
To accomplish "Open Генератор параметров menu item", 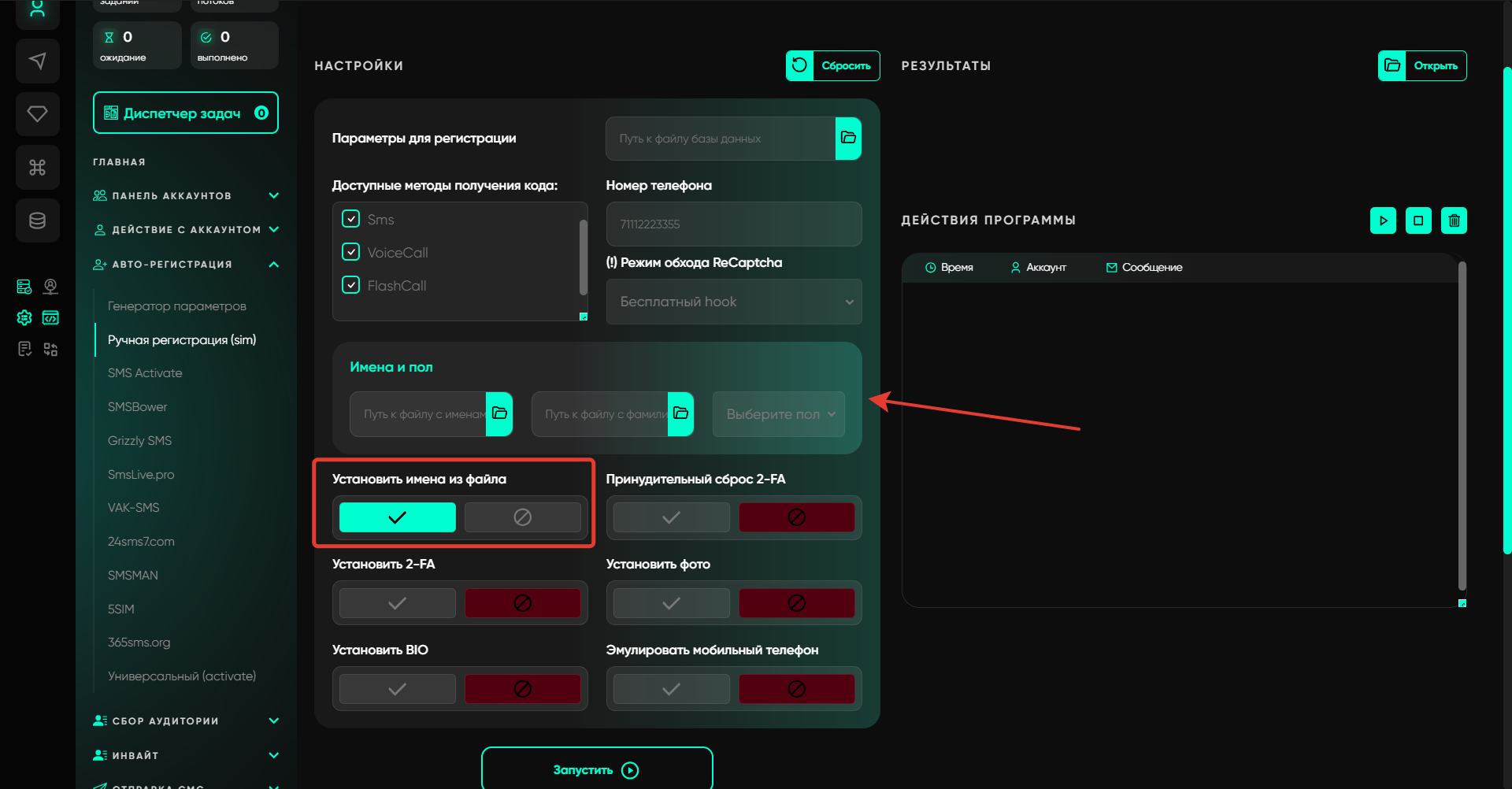I will (x=177, y=306).
